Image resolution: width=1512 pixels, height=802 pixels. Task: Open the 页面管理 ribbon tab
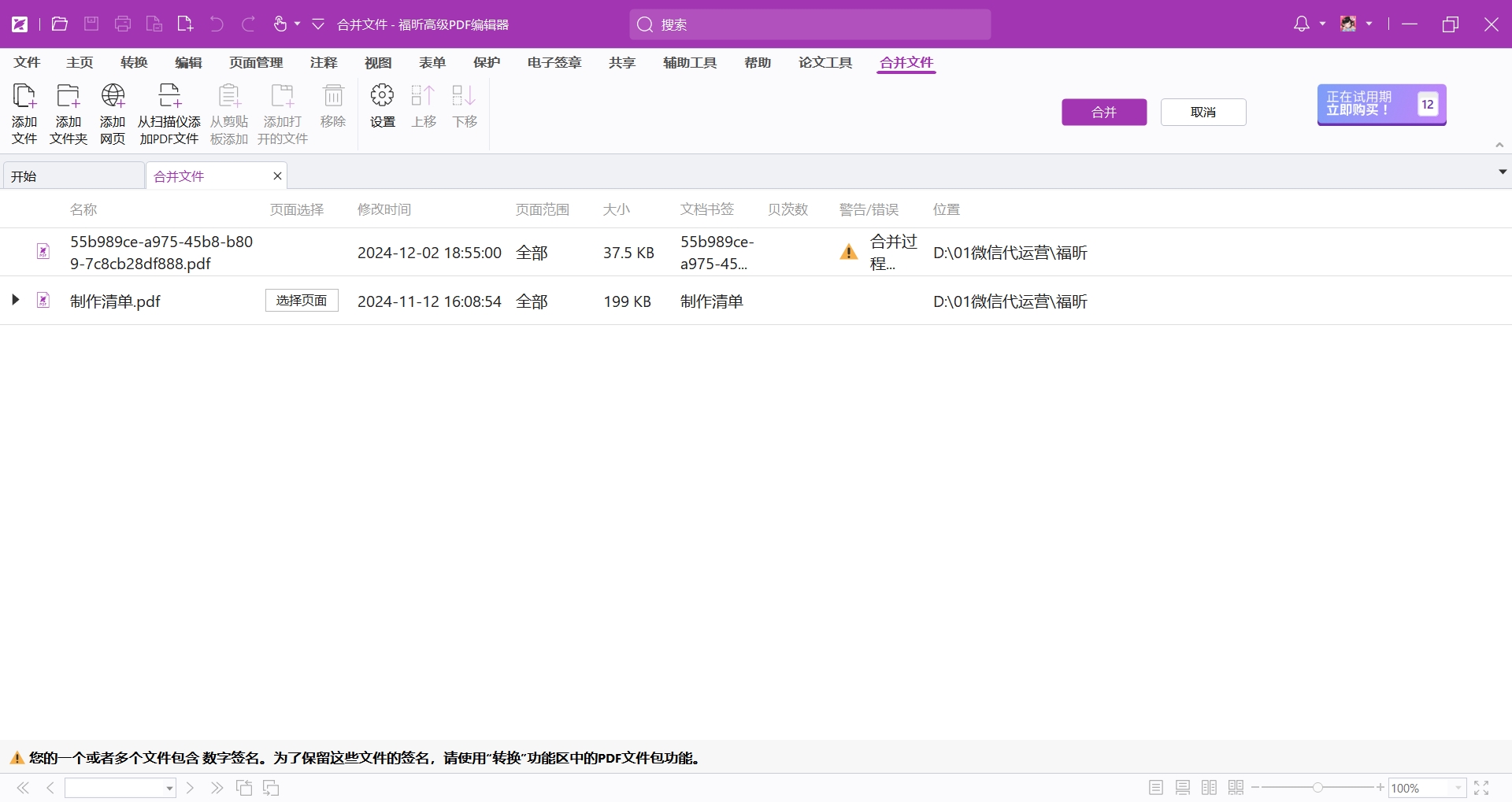coord(256,62)
